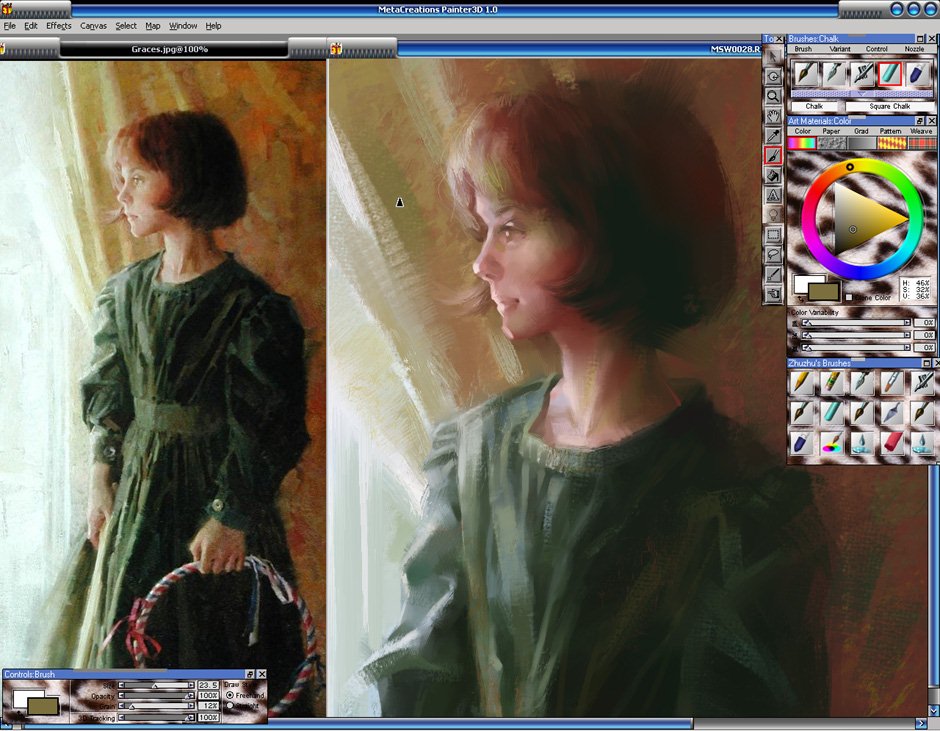The height and width of the screenshot is (731, 940).
Task: Open the Select menu
Action: click(x=126, y=26)
